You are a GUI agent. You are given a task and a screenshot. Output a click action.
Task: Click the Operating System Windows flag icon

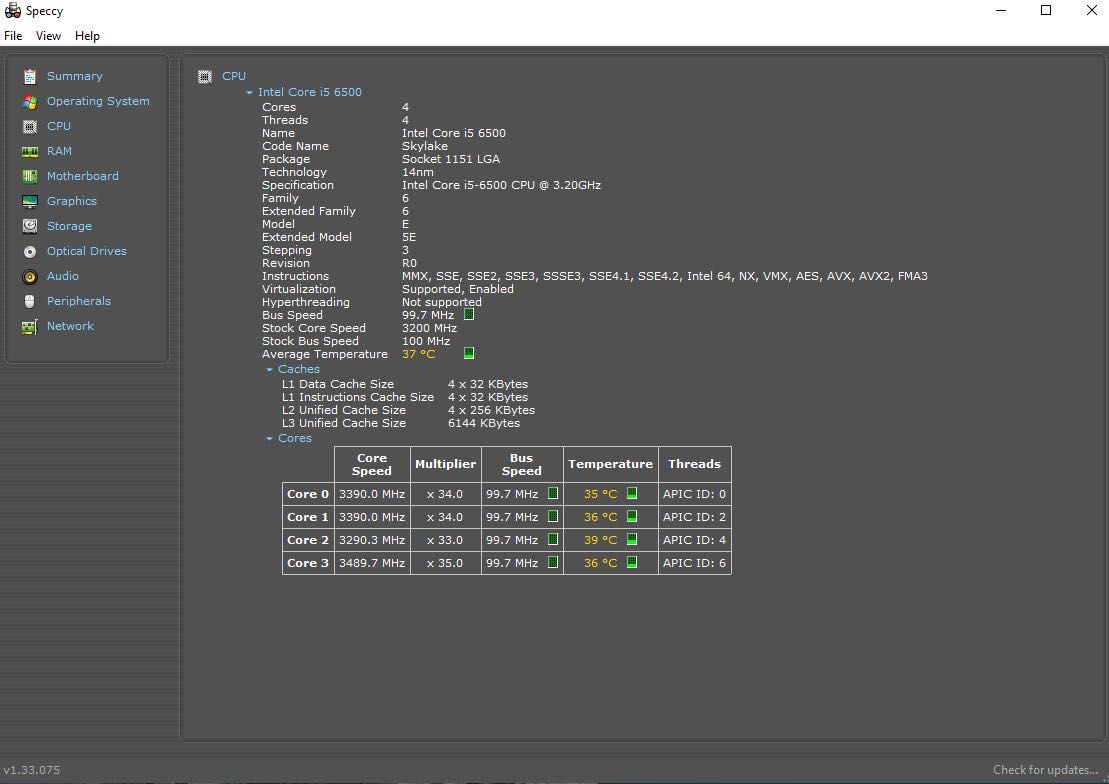coord(30,102)
